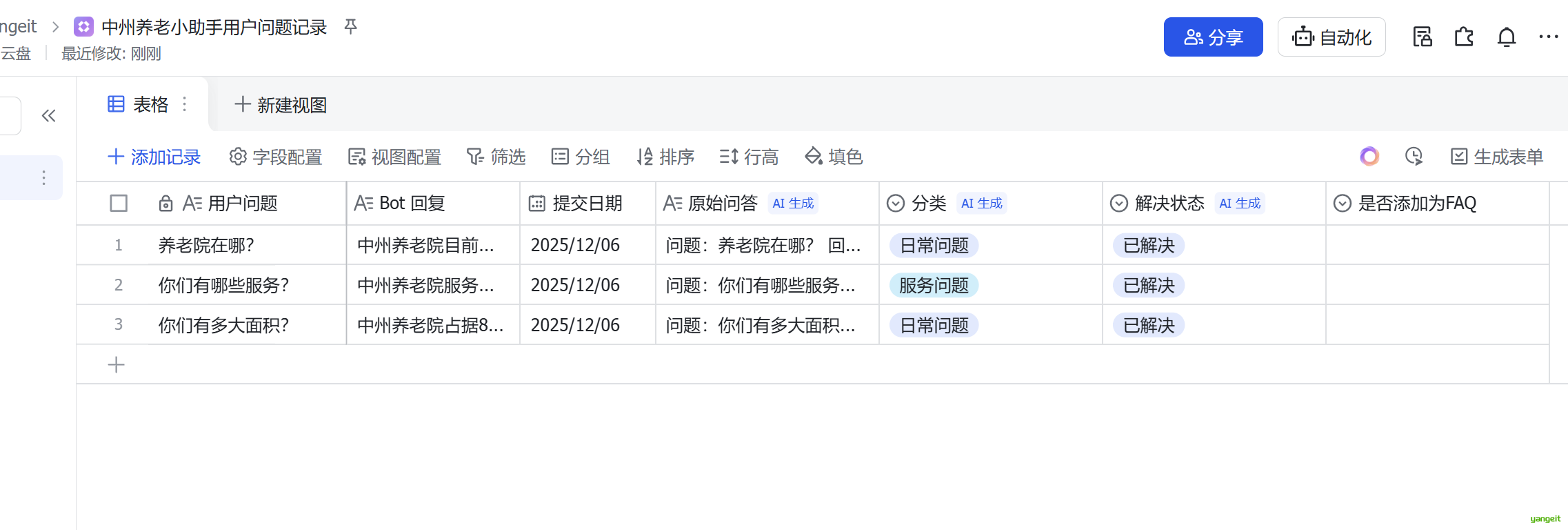
Task: Click the 自动化 button
Action: [x=1331, y=37]
